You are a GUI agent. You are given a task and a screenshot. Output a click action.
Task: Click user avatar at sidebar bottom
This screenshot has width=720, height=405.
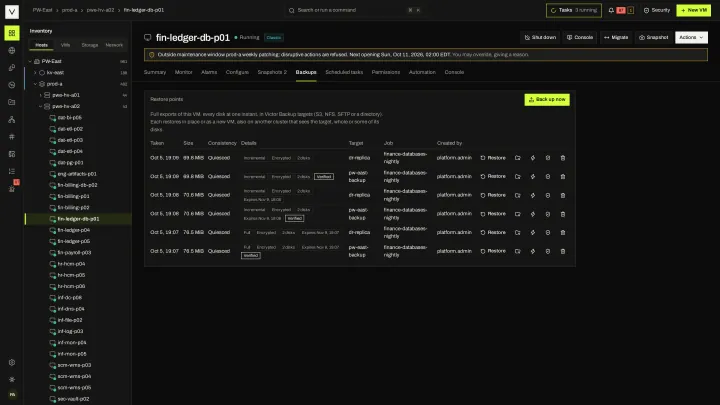click(x=12, y=394)
